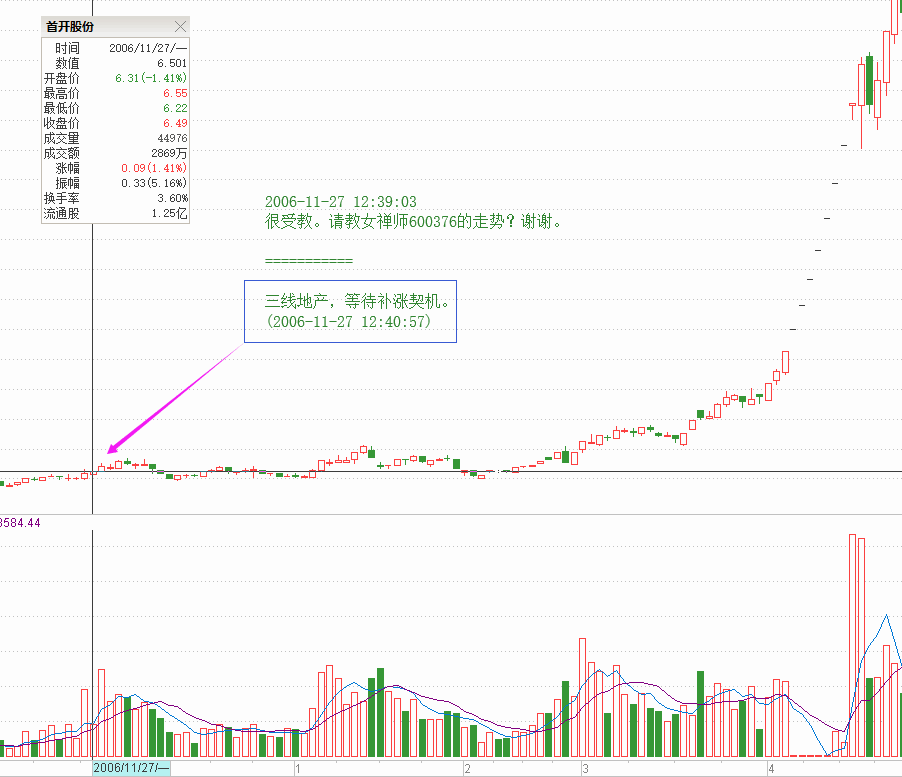Select the 最高价 value 6.55
This screenshot has height=777, width=902.
(x=174, y=93)
